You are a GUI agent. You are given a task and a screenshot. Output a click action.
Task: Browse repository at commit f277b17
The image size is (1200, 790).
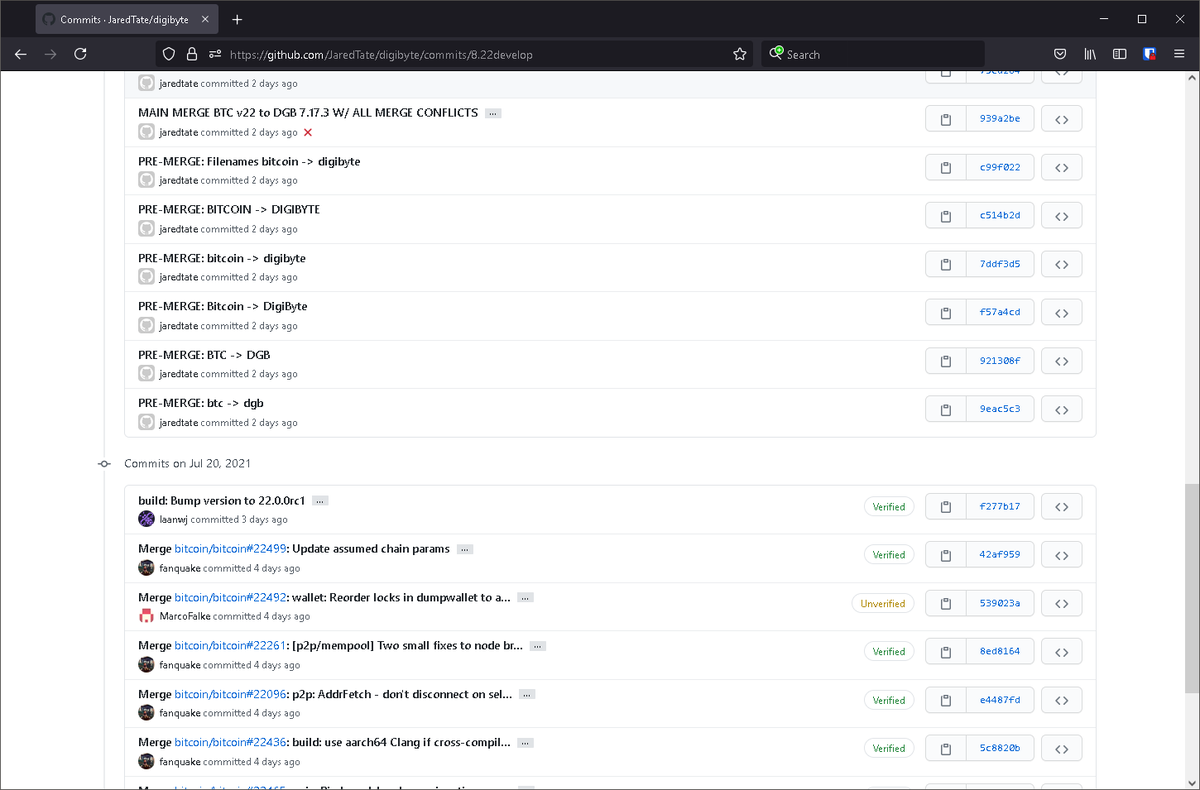pyautogui.click(x=1062, y=507)
